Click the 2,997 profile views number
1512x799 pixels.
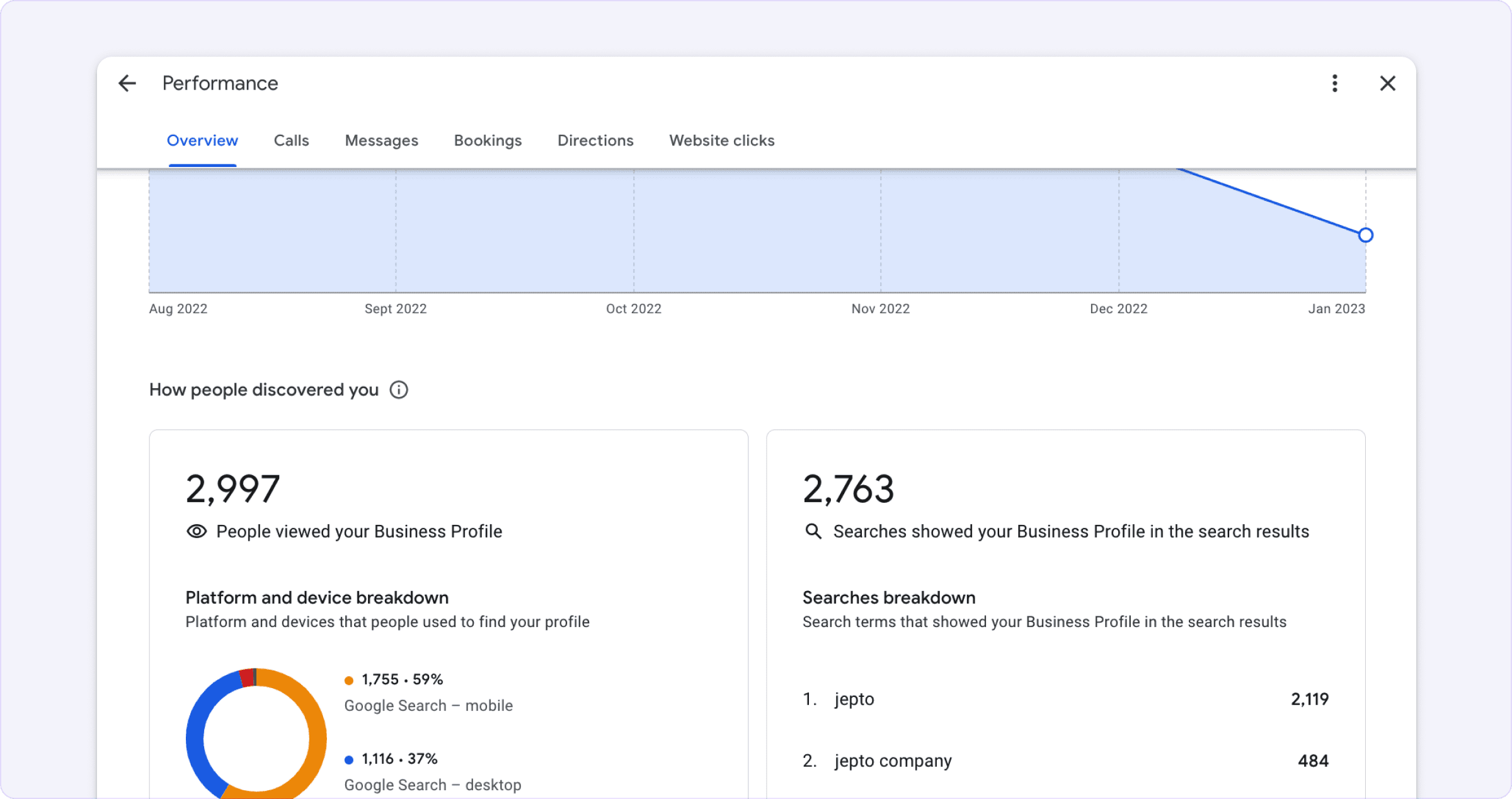click(232, 489)
